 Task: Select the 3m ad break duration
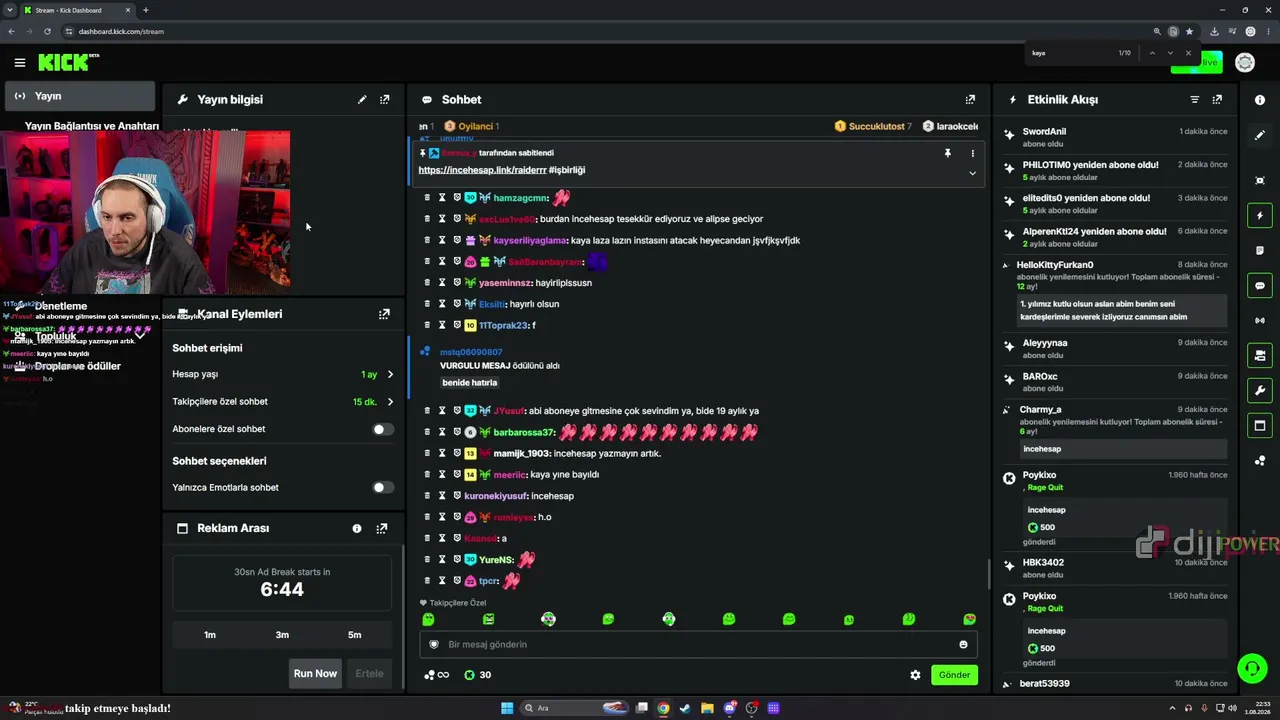[282, 635]
